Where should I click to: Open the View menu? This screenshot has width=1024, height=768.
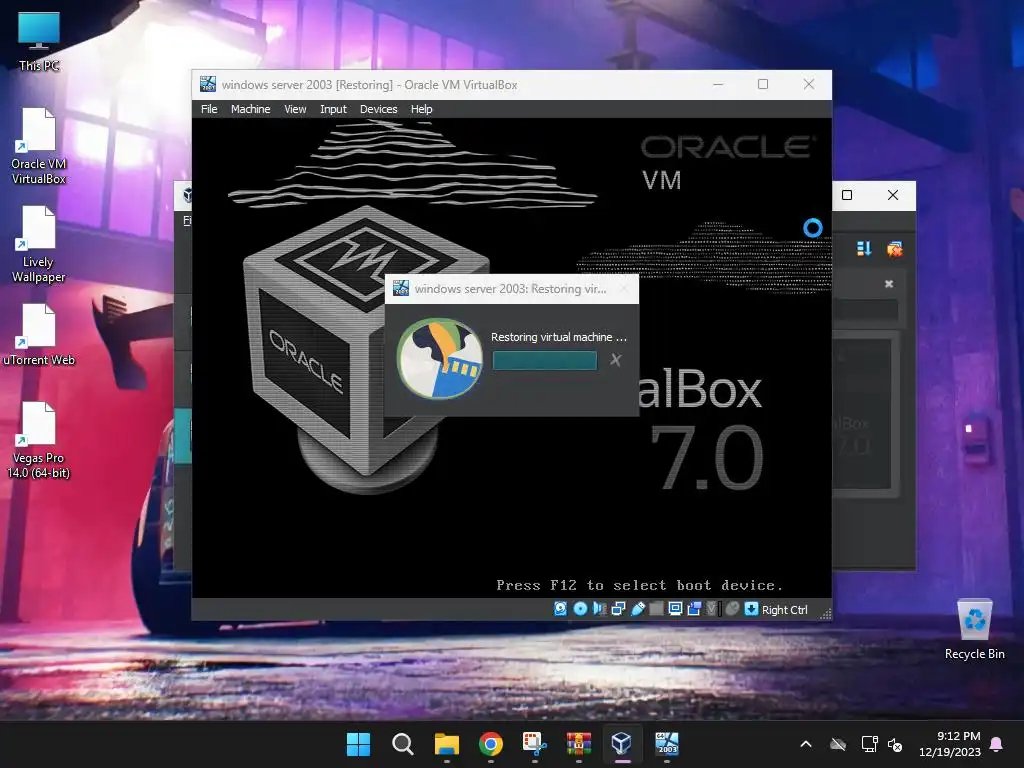pos(295,109)
